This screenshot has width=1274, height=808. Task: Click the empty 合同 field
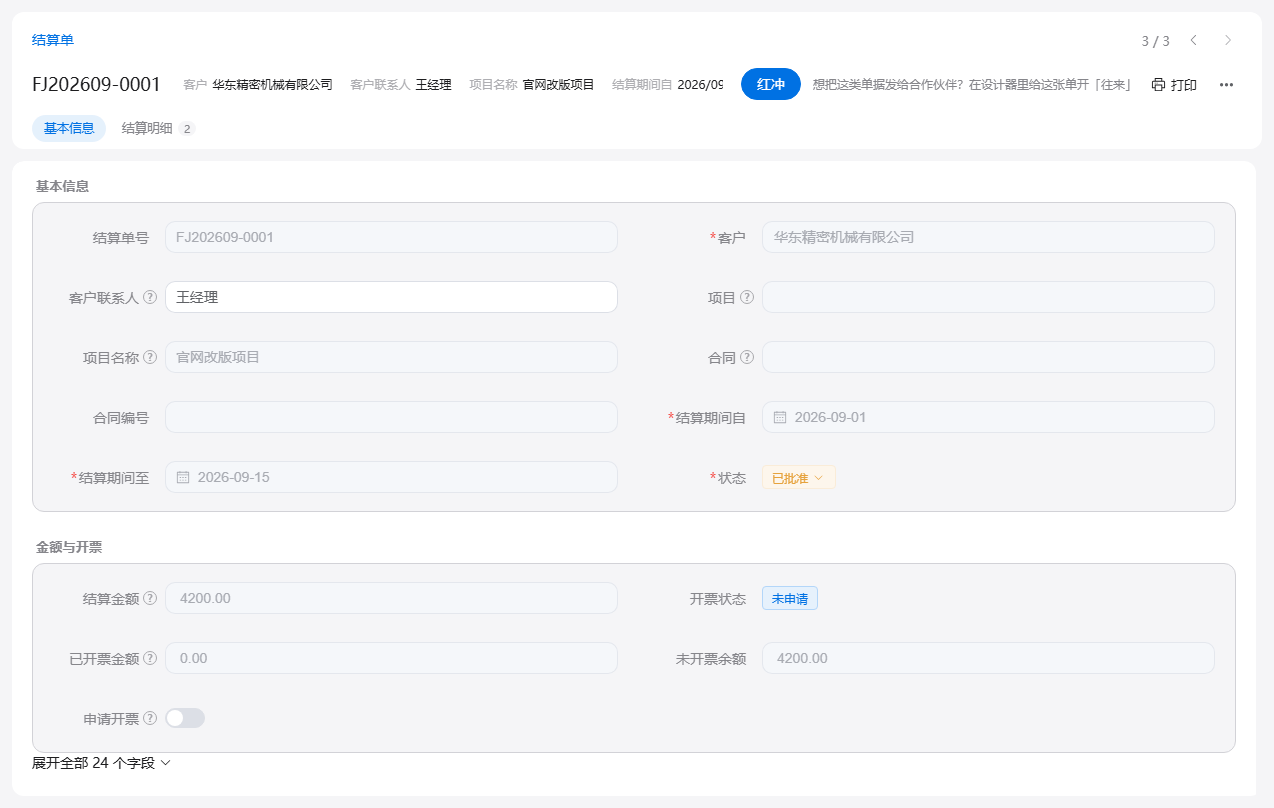[x=988, y=357]
